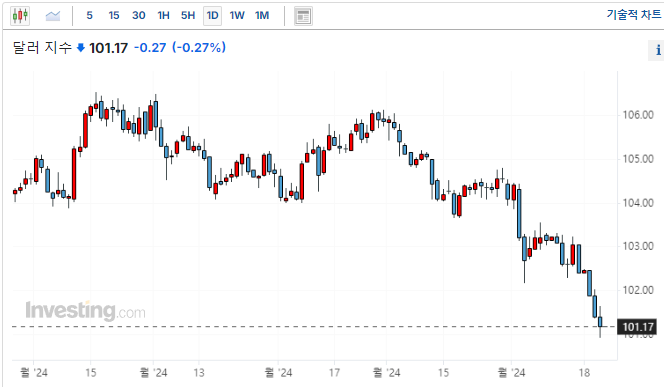Select the 30 minute interval
The width and height of the screenshot is (664, 387).
coord(138,16)
